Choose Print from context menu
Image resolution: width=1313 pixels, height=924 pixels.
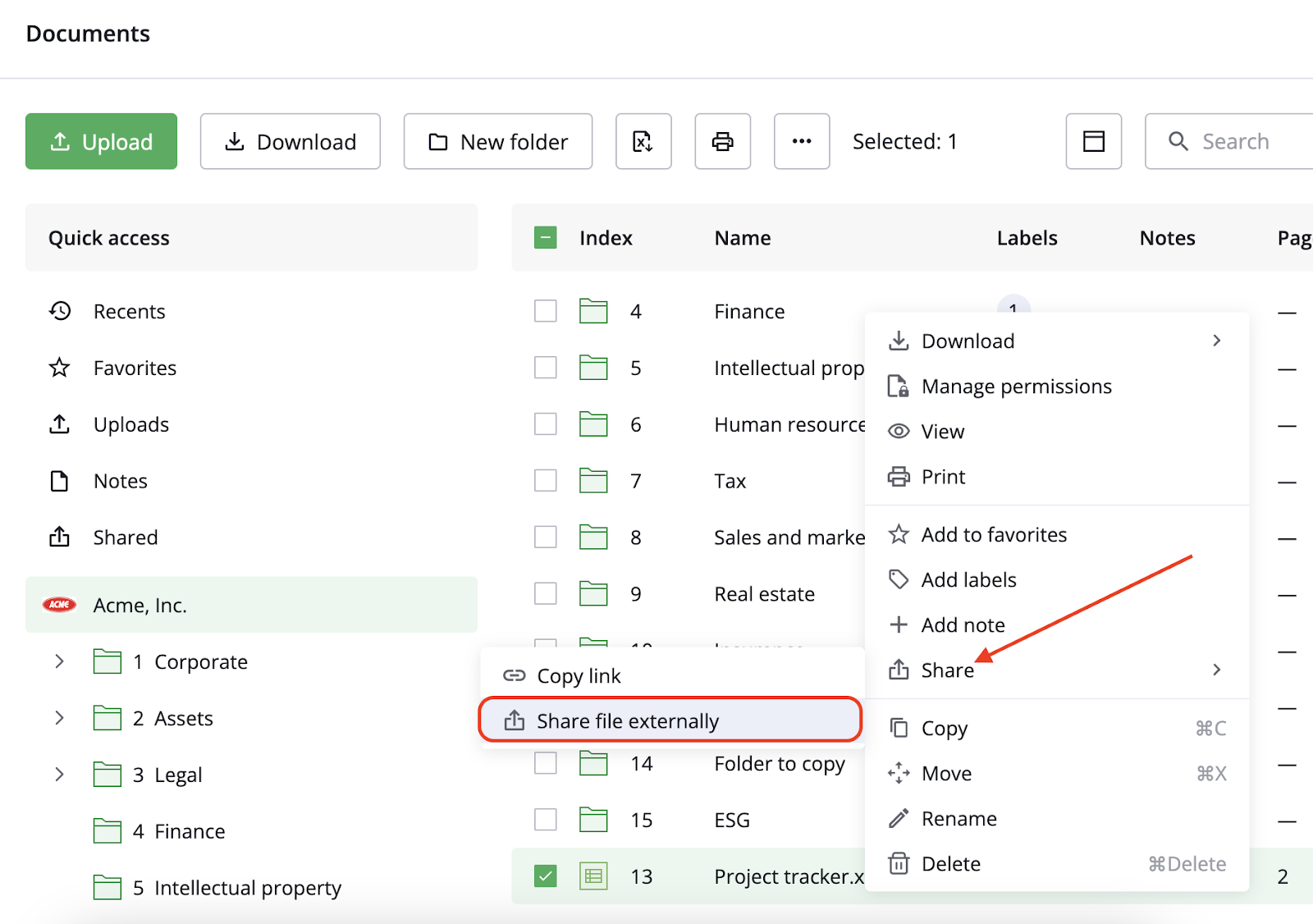1057,476
